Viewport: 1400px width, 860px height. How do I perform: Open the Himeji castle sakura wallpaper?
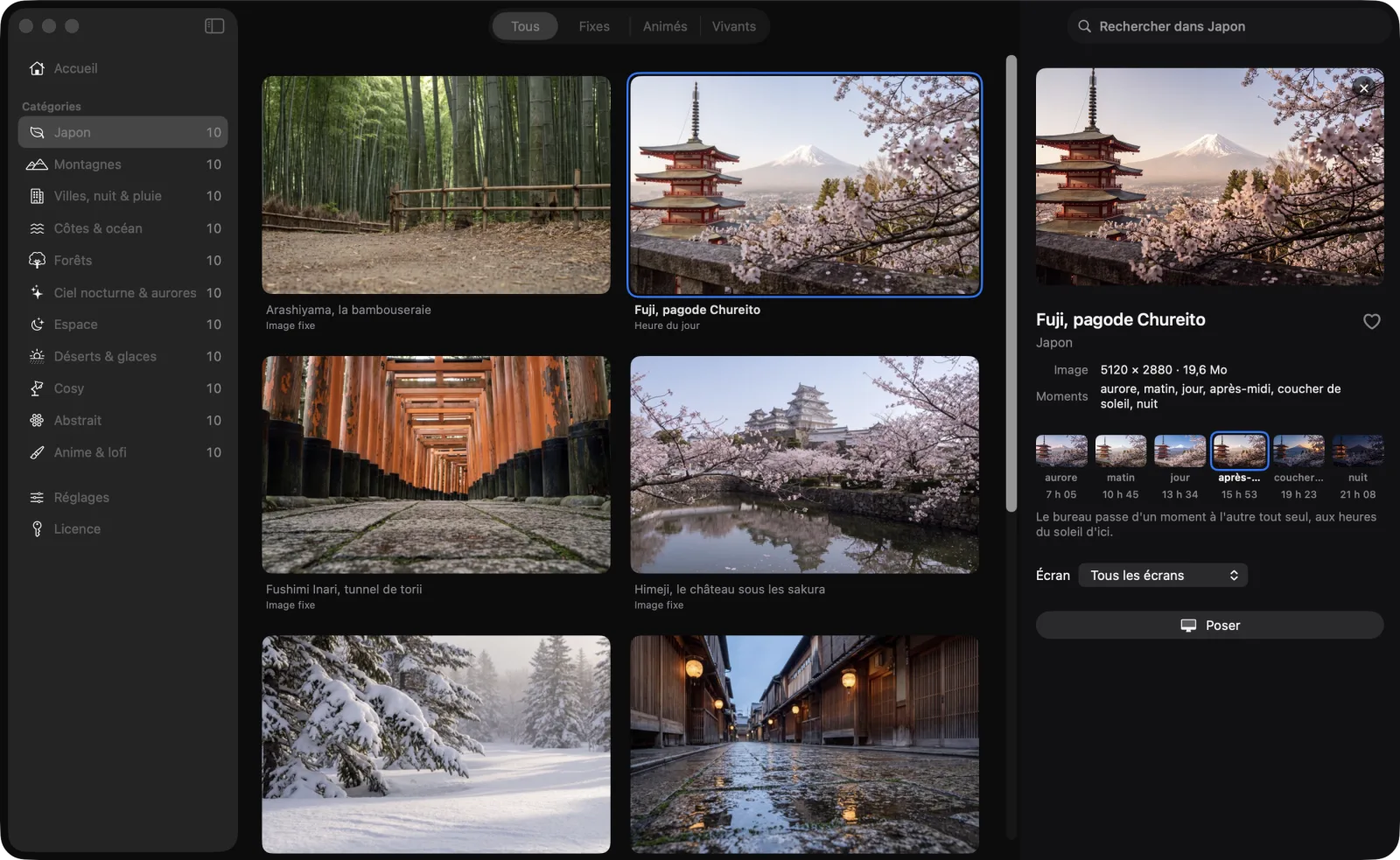(804, 465)
